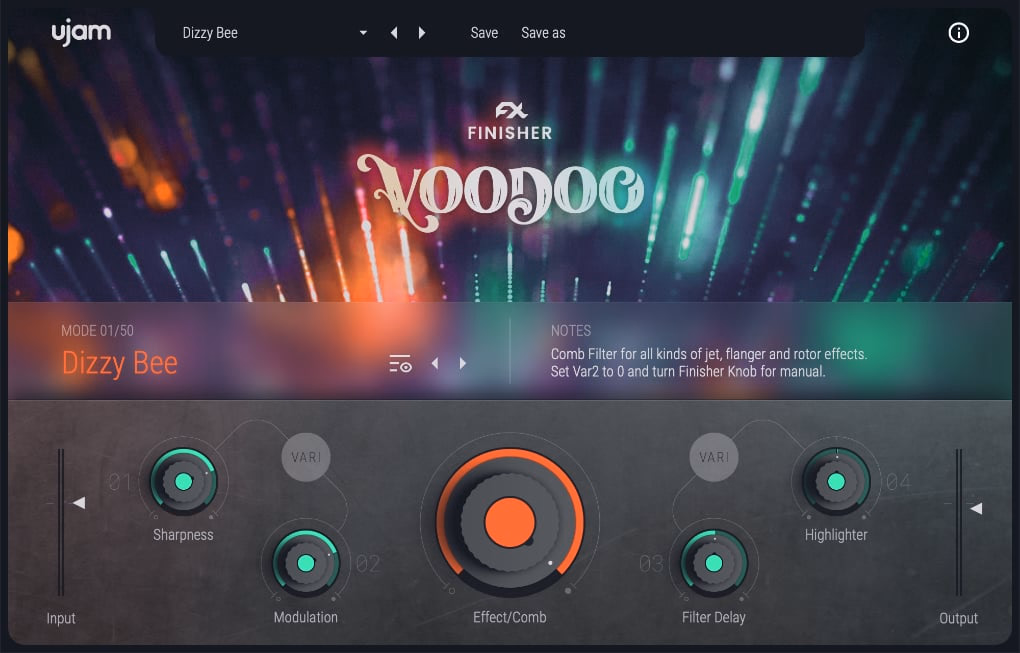Click the NOTES heading
The width and height of the screenshot is (1020, 653).
[x=570, y=330]
